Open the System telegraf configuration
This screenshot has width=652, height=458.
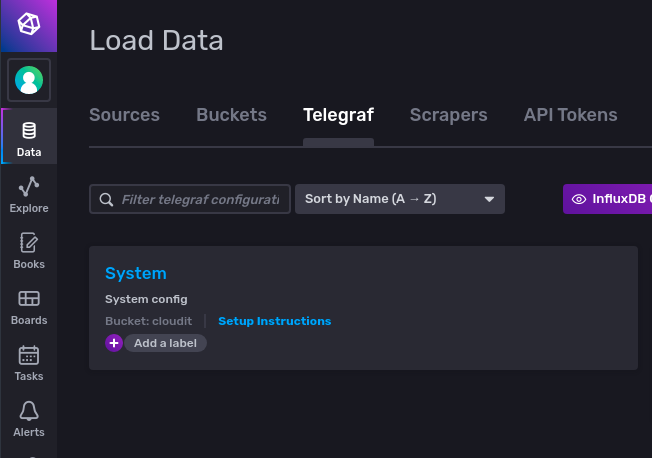point(136,273)
